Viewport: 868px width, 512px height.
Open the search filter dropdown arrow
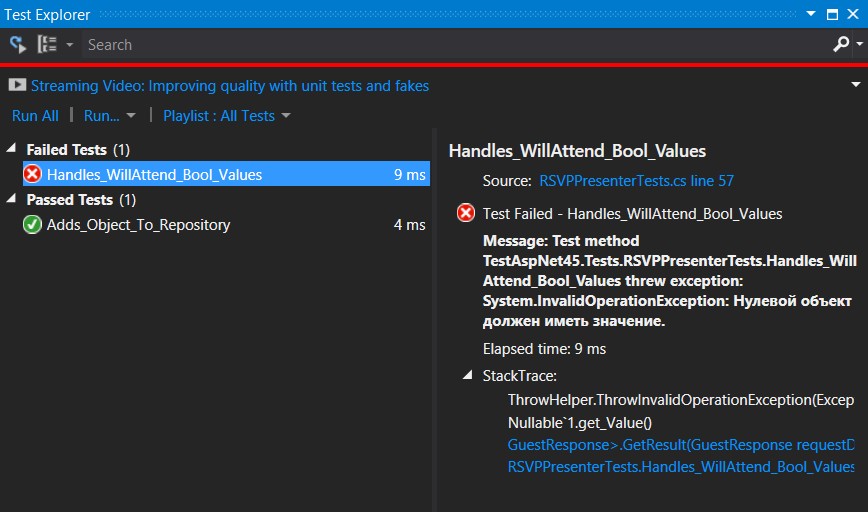pyautogui.click(x=859, y=44)
